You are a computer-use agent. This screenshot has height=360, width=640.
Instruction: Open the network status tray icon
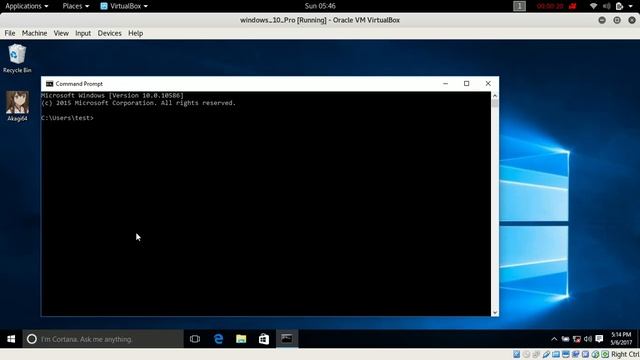577,339
